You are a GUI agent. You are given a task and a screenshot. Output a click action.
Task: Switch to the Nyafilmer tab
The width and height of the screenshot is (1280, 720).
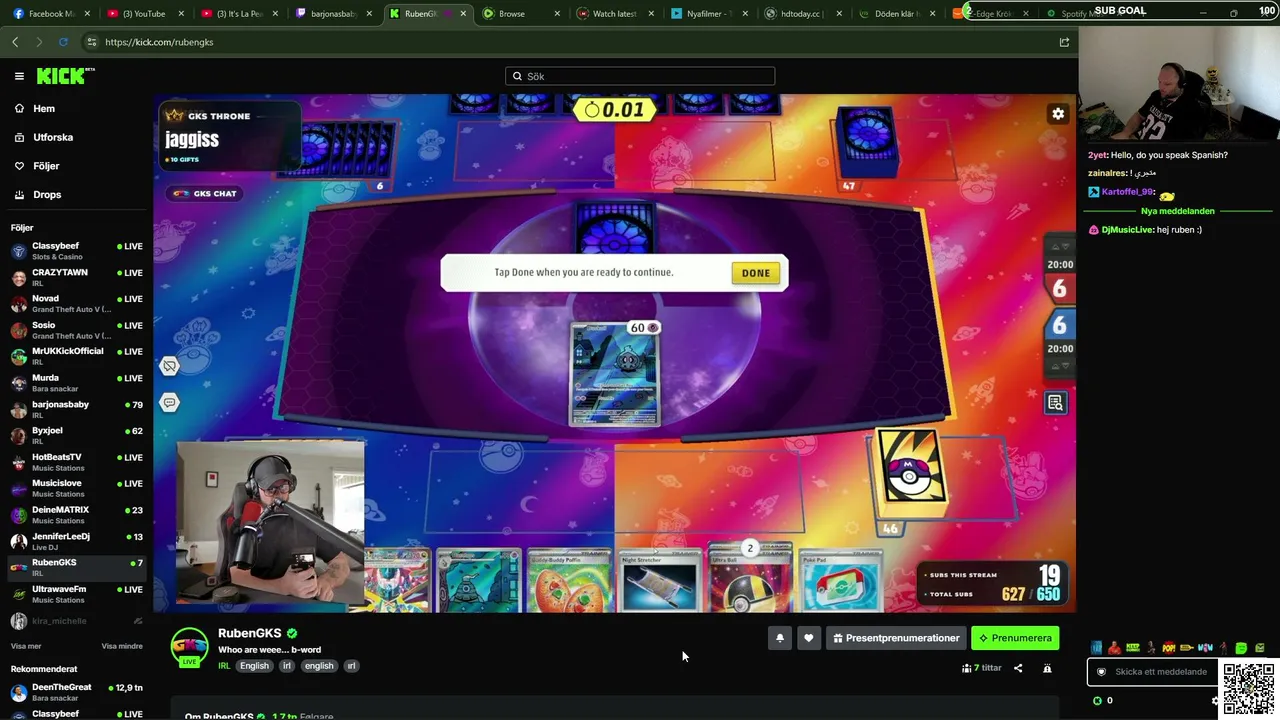[x=709, y=14]
